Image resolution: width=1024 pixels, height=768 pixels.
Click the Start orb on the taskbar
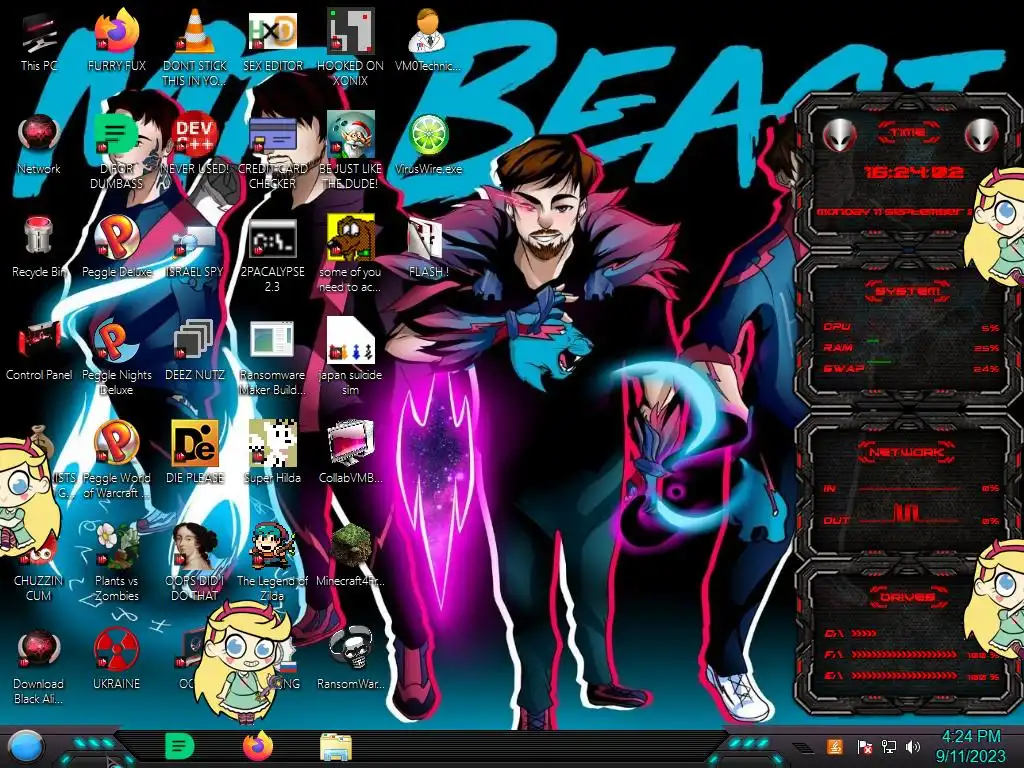[x=27, y=747]
